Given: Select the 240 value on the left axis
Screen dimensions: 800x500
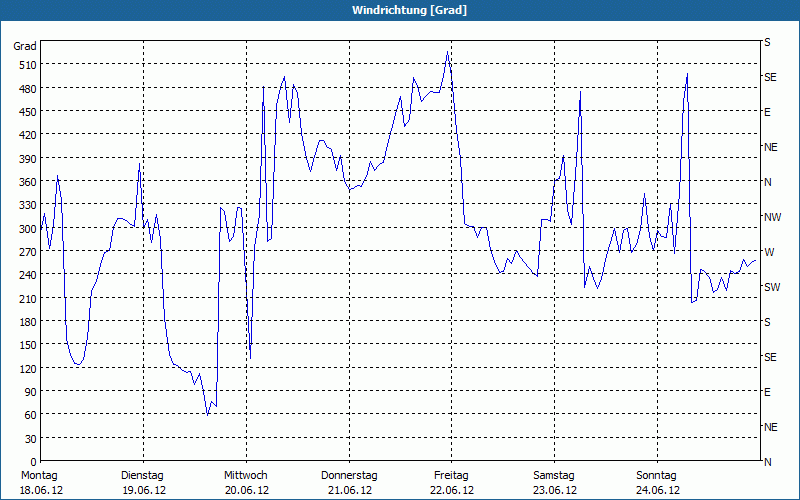Looking at the screenshot, I should pos(28,275).
